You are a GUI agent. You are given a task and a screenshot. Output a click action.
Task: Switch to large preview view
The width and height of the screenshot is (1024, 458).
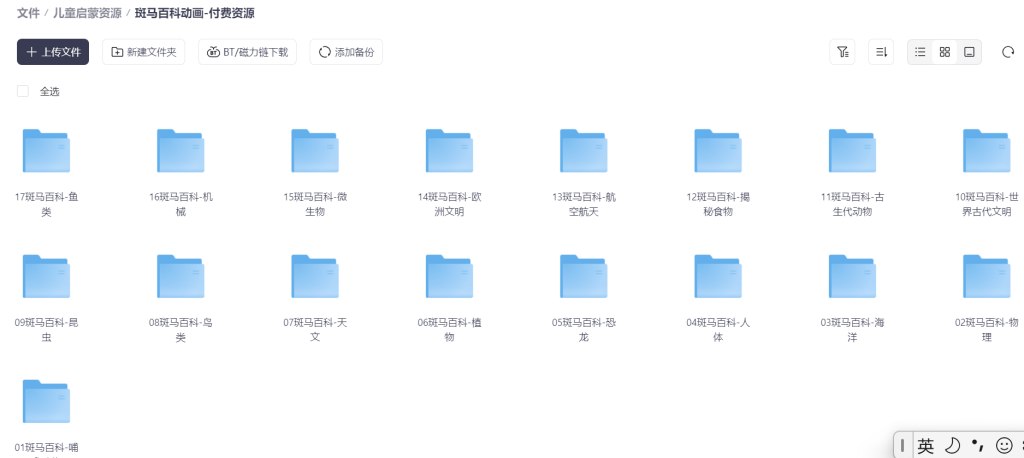pos(968,52)
